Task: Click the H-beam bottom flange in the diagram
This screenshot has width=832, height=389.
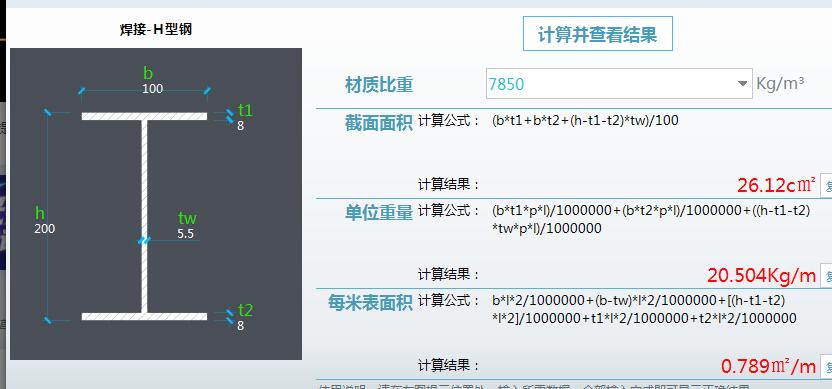Action: tap(144, 317)
